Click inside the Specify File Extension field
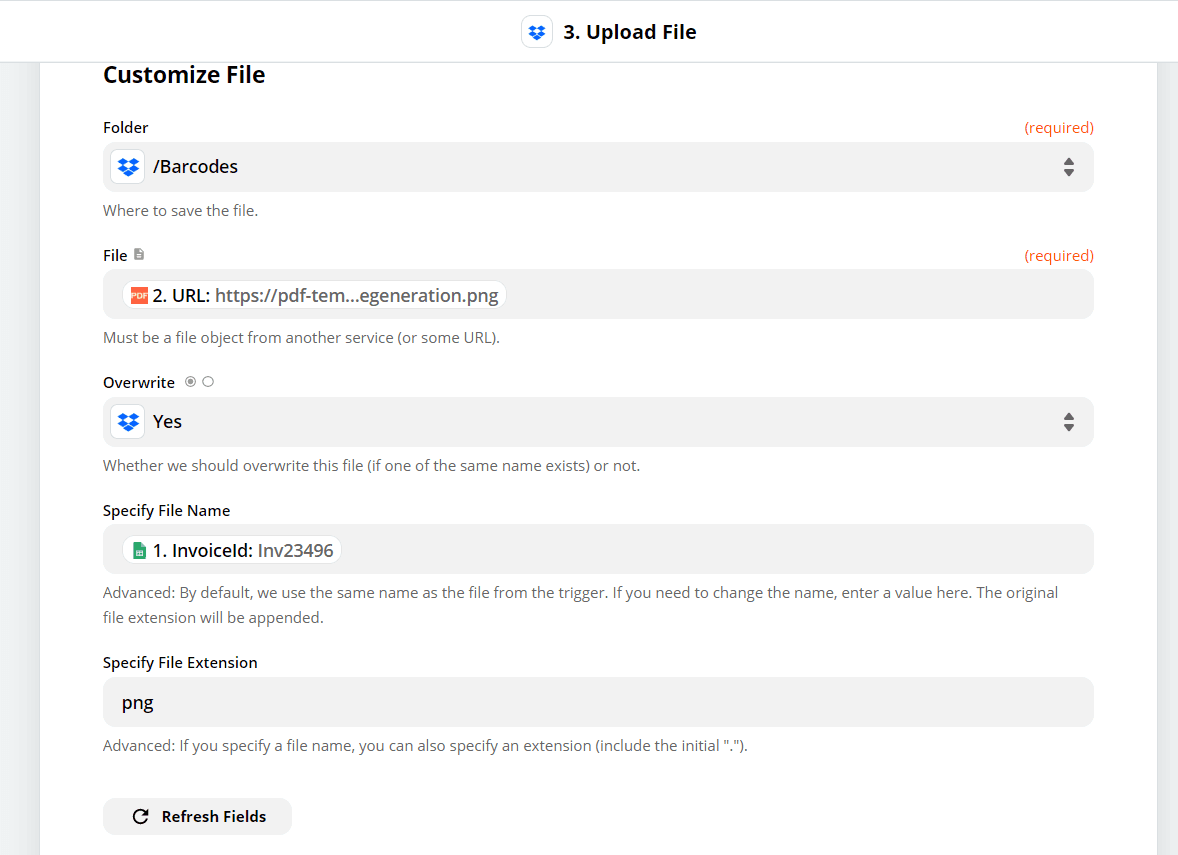The width and height of the screenshot is (1178, 855). click(x=400, y=702)
